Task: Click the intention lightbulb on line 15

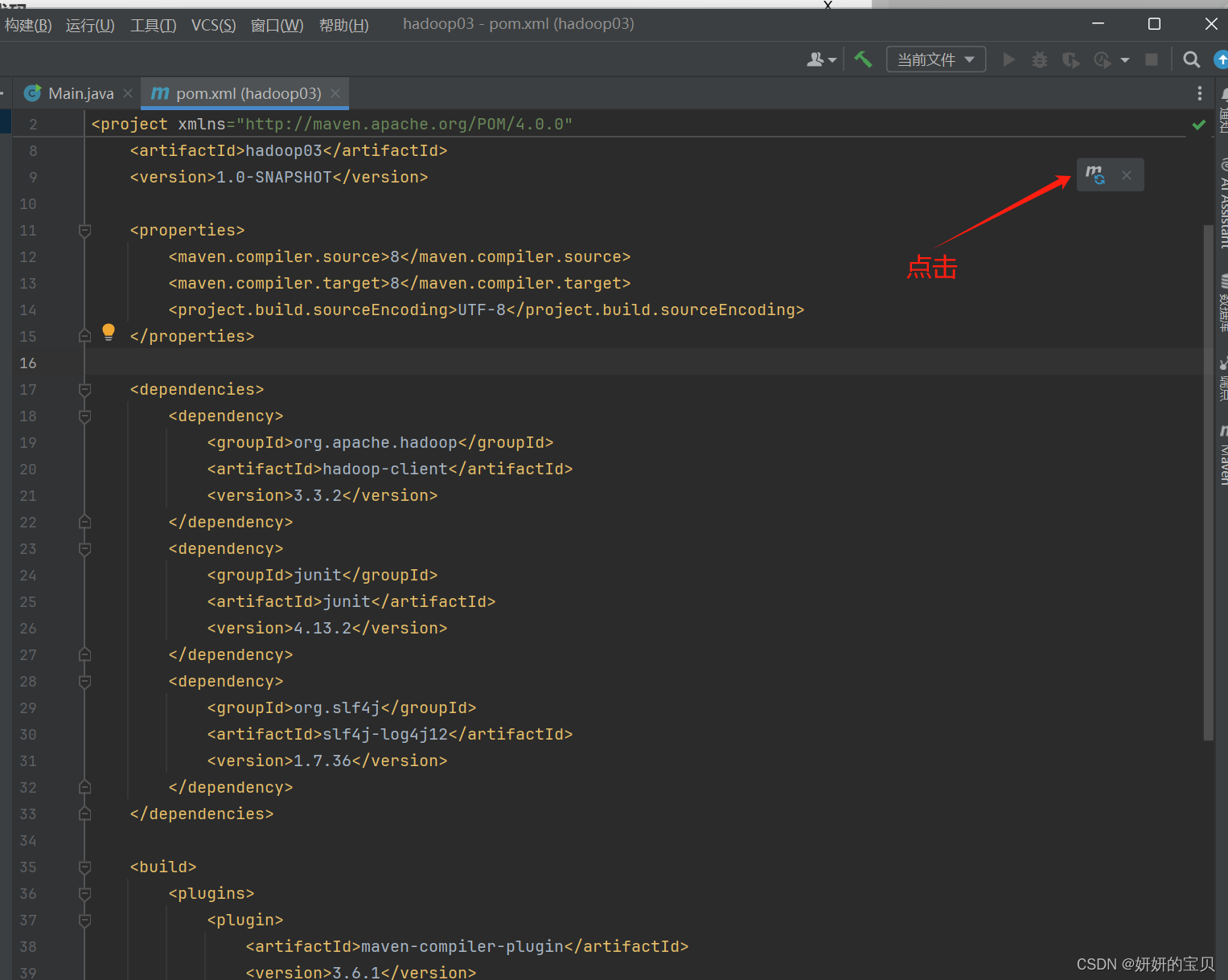Action: 109,332
